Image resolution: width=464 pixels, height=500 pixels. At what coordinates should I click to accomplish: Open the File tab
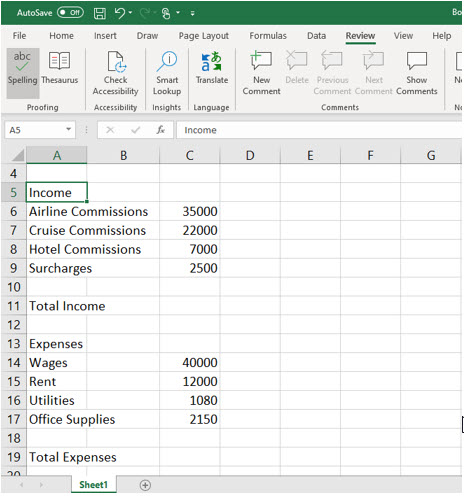coord(19,36)
